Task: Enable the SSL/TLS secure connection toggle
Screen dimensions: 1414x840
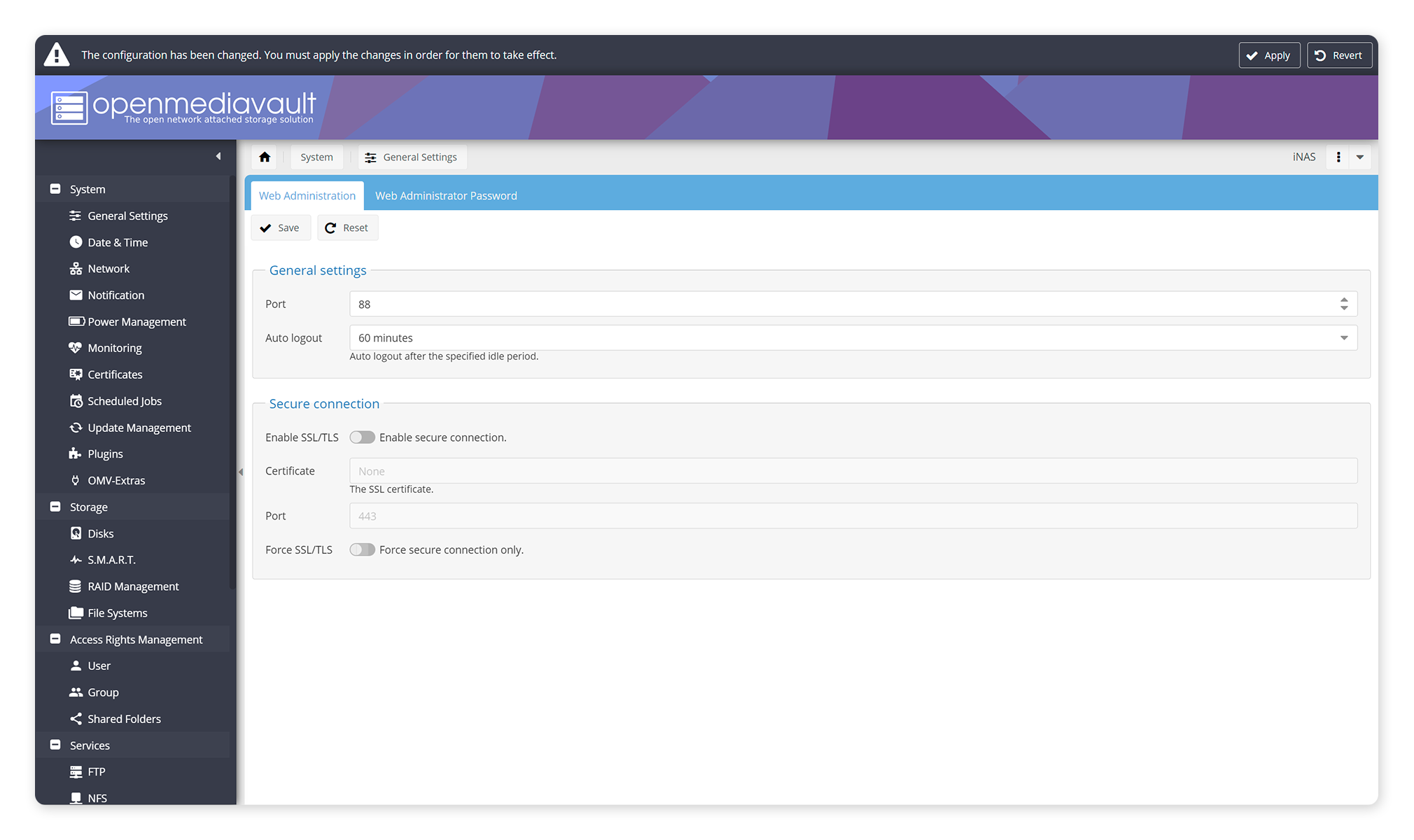Action: click(x=362, y=437)
